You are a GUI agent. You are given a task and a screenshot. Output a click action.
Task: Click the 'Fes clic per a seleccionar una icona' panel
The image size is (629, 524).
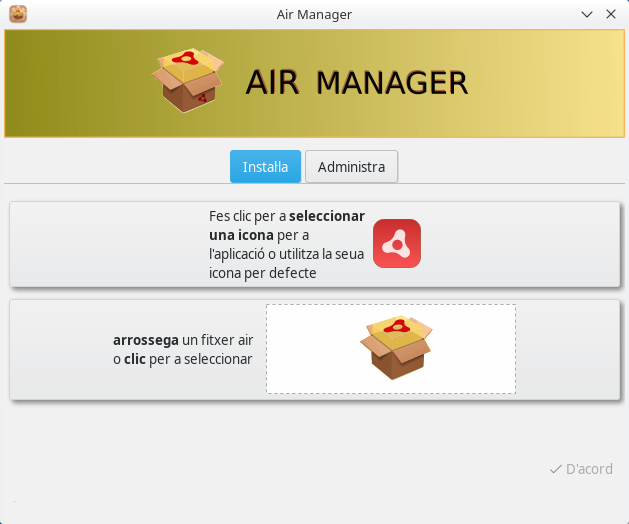click(x=315, y=244)
